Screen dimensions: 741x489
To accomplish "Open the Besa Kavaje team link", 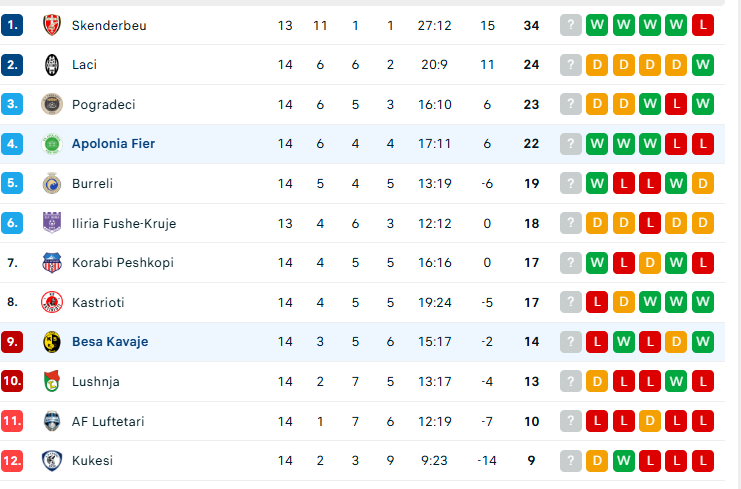I will point(110,342).
